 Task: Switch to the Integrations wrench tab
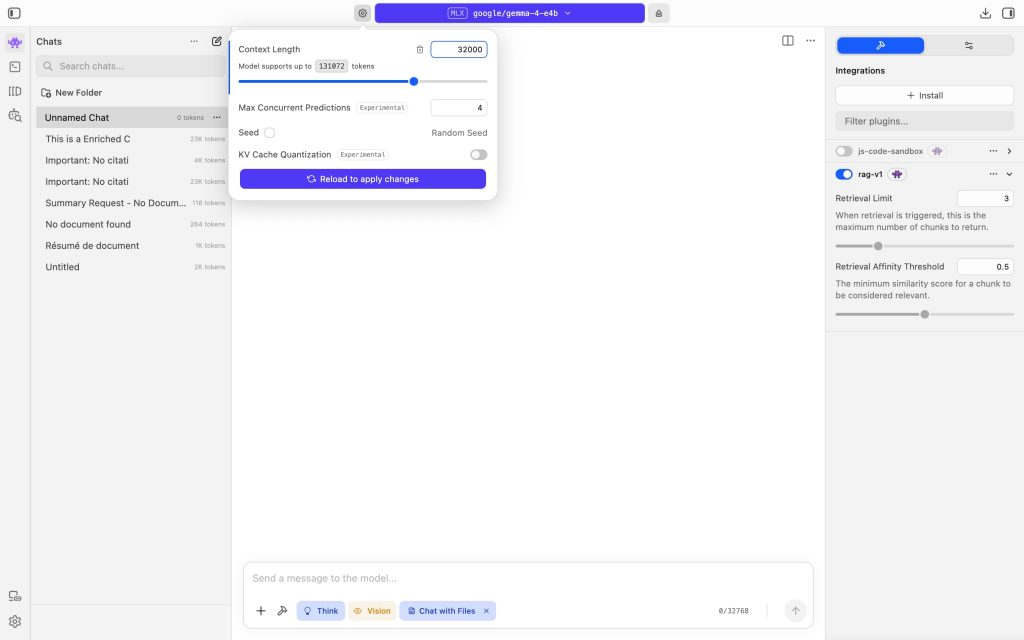click(880, 45)
